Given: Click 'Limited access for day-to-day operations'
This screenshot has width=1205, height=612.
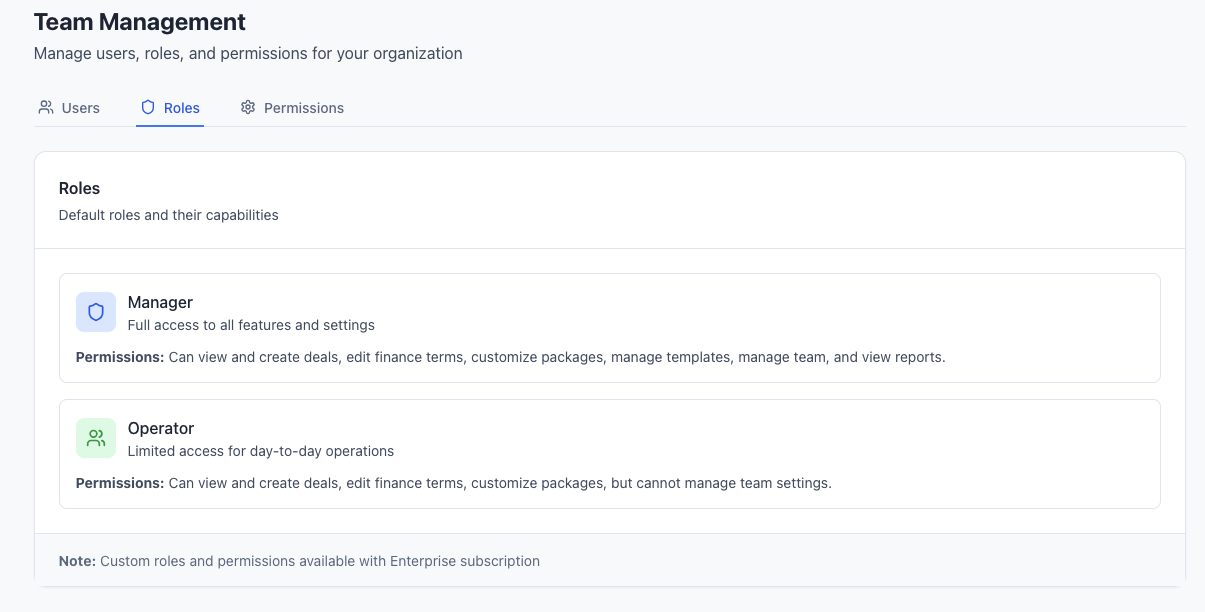Looking at the screenshot, I should point(260,450).
